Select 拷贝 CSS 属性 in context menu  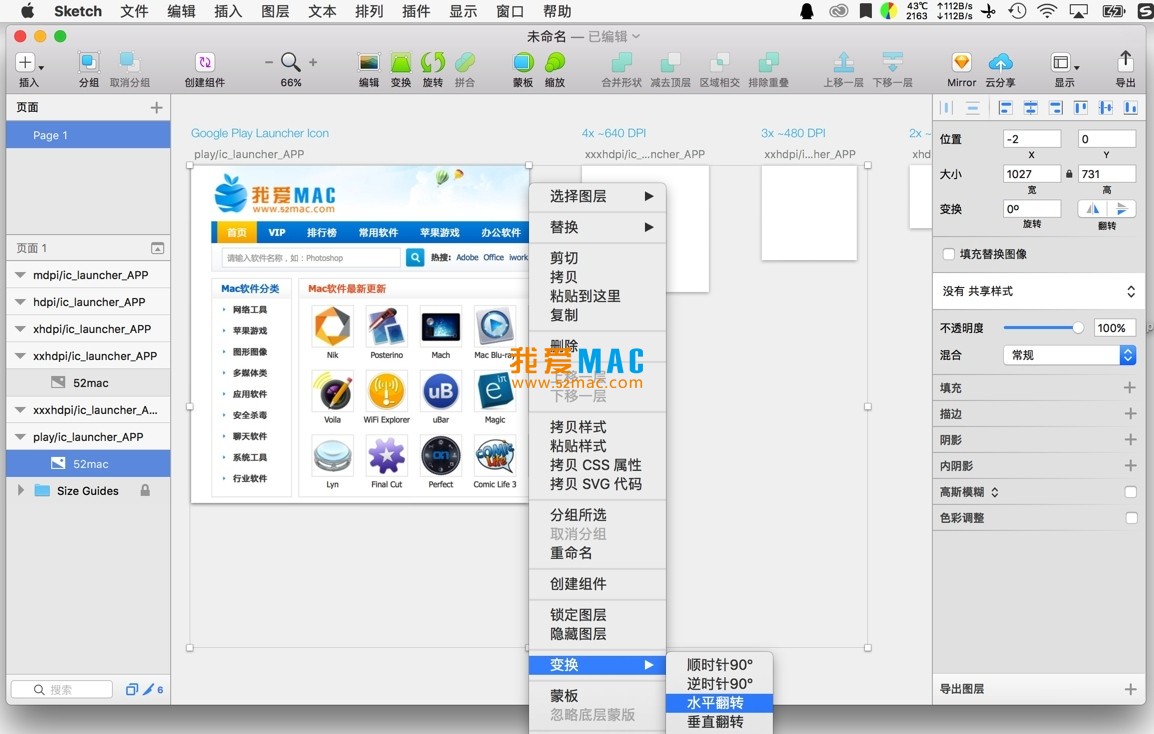click(x=597, y=465)
